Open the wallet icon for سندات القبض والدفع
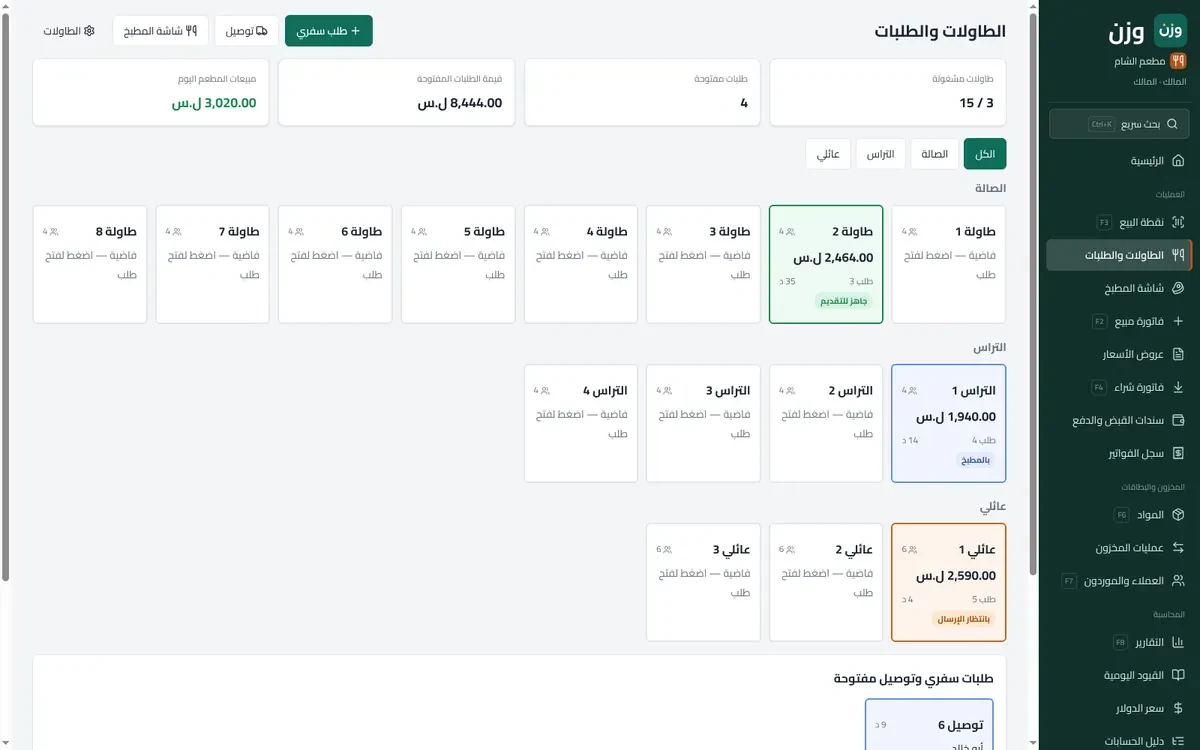Image resolution: width=1200 pixels, height=750 pixels. click(1178, 420)
